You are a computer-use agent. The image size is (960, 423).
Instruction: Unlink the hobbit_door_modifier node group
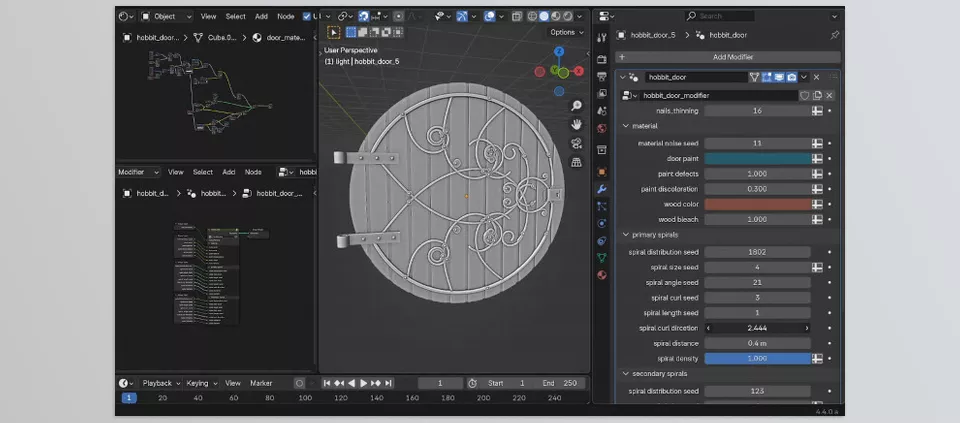pos(829,95)
